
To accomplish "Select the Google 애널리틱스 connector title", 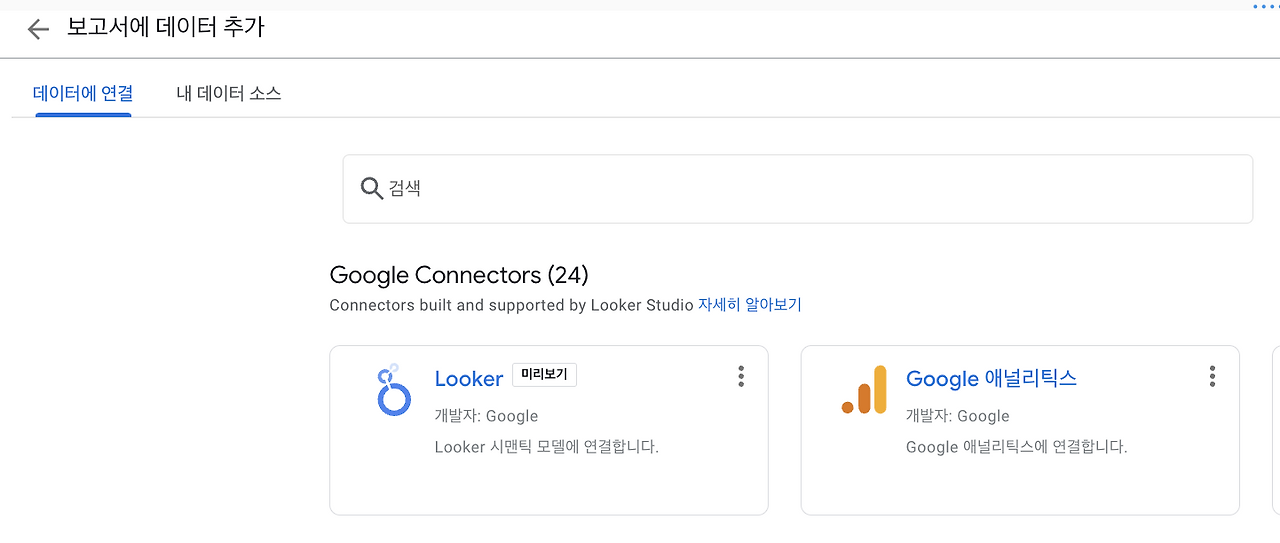I will pyautogui.click(x=990, y=379).
